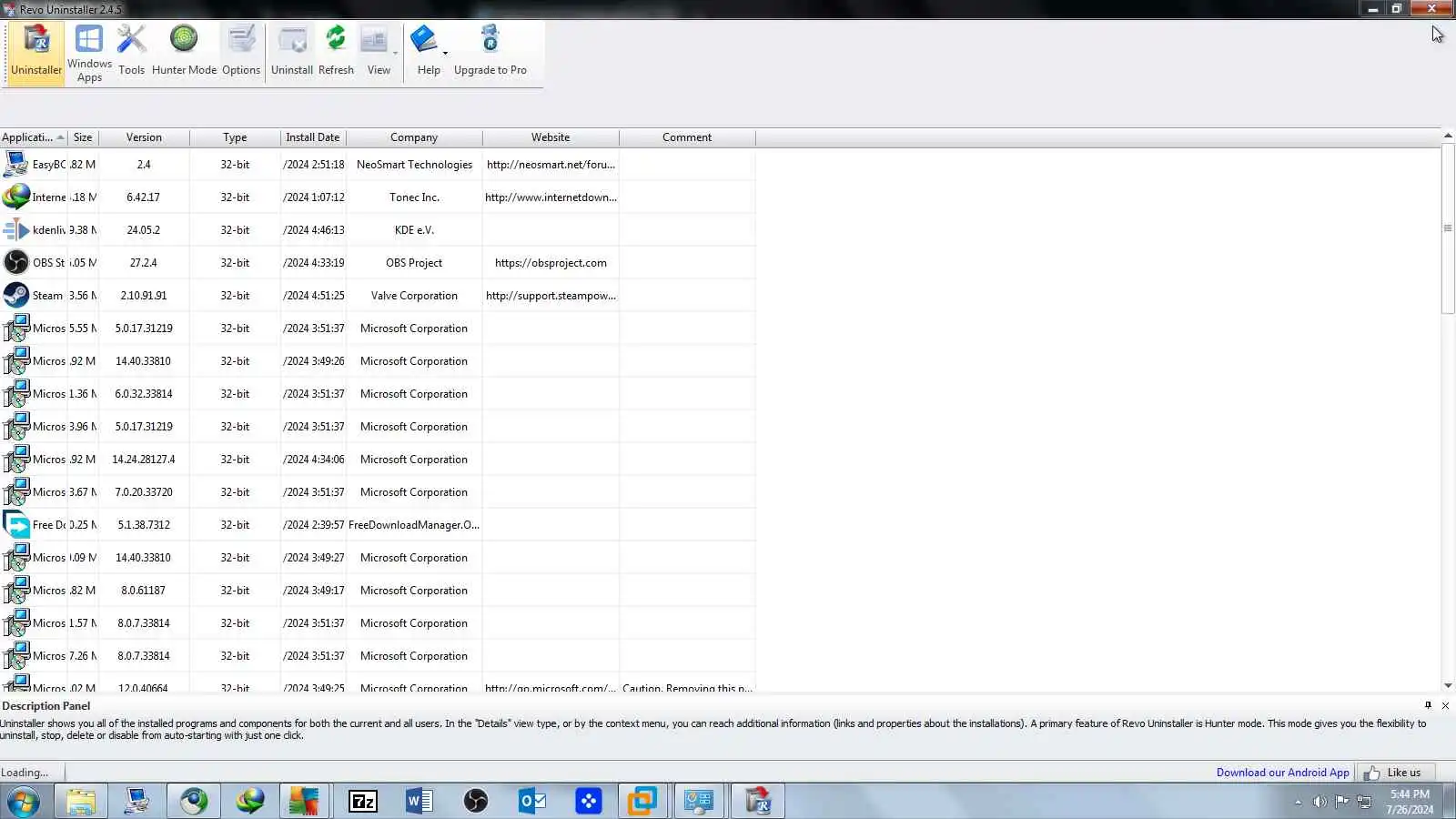1456x819 pixels.
Task: Click FreeDownloadManager.O... company cell
Action: 414,525
